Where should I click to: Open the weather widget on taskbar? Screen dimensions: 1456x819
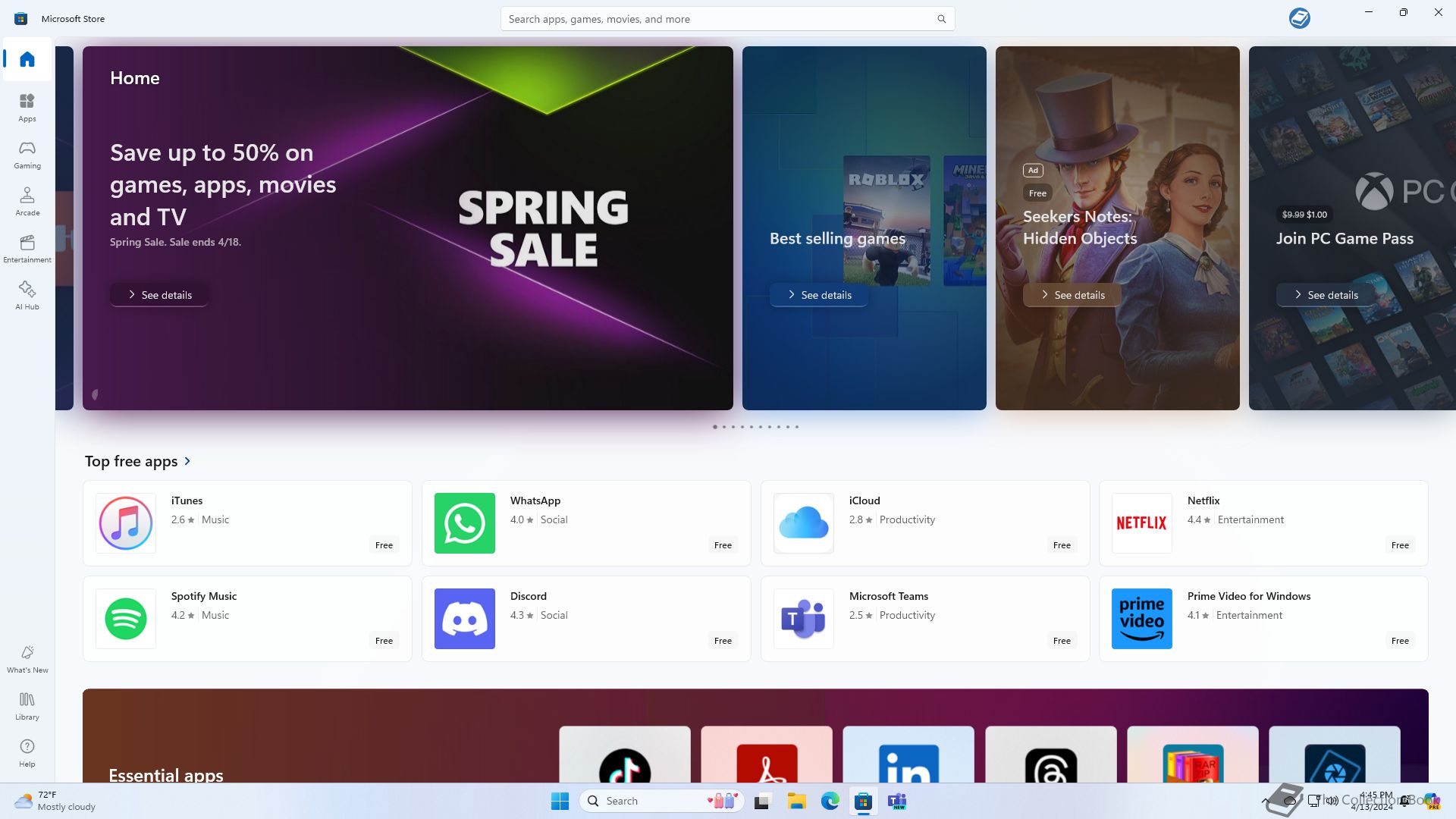pyautogui.click(x=55, y=801)
